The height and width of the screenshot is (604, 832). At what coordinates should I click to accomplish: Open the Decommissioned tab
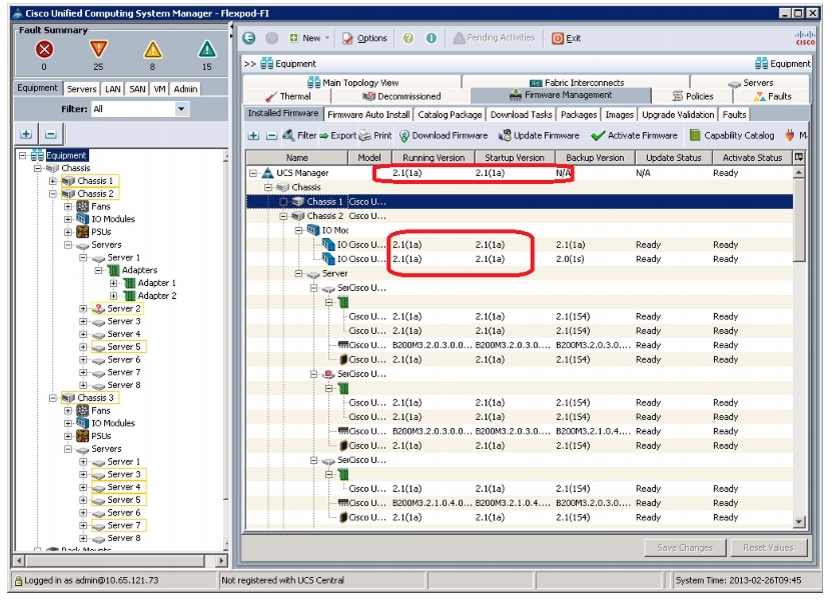(401, 97)
